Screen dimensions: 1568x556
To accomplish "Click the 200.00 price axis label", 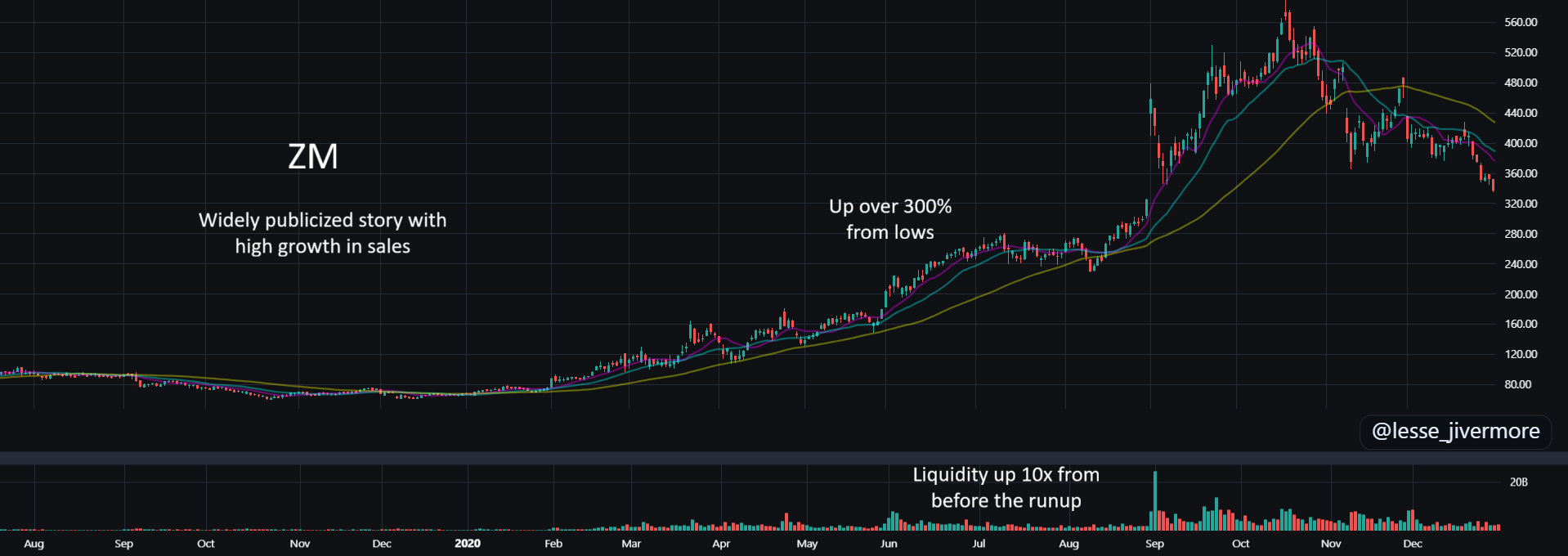I will pyautogui.click(x=1521, y=294).
